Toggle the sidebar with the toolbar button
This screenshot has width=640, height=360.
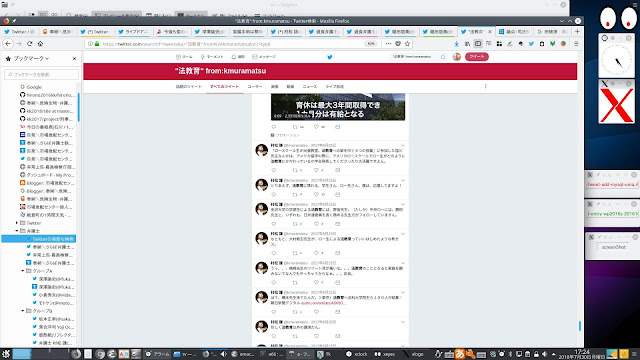(478, 44)
